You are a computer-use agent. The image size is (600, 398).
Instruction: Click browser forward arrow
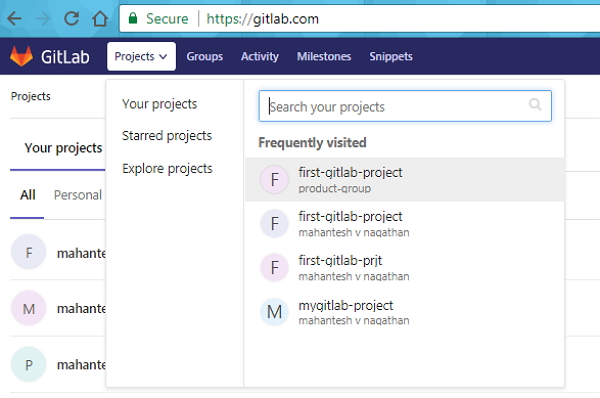coord(43,18)
